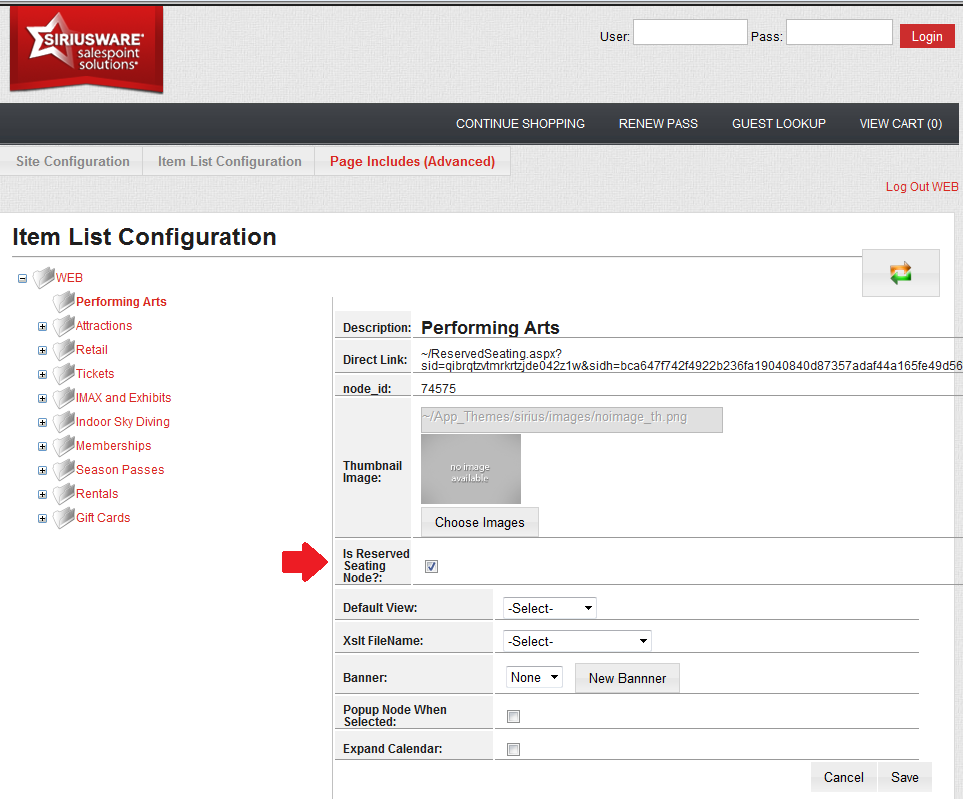Click the WEB root folder icon
Viewport: 963px width, 799px height.
(x=43, y=278)
